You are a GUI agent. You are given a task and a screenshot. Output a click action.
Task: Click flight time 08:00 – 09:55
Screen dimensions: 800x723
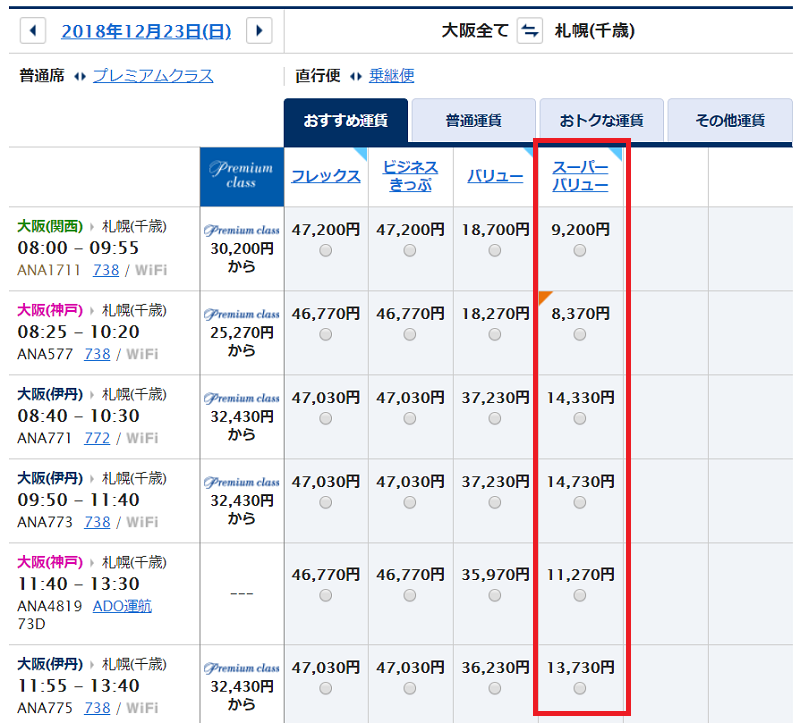[78, 248]
